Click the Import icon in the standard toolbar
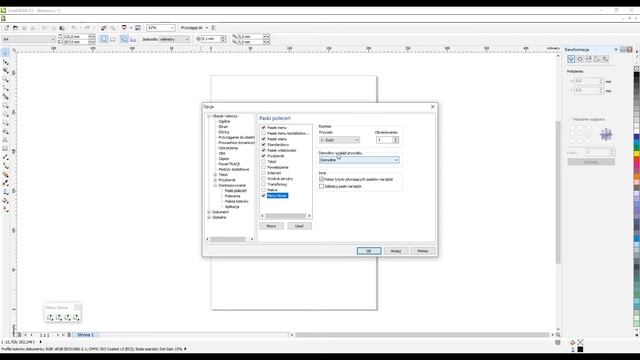The image size is (640, 360). tap(104, 28)
